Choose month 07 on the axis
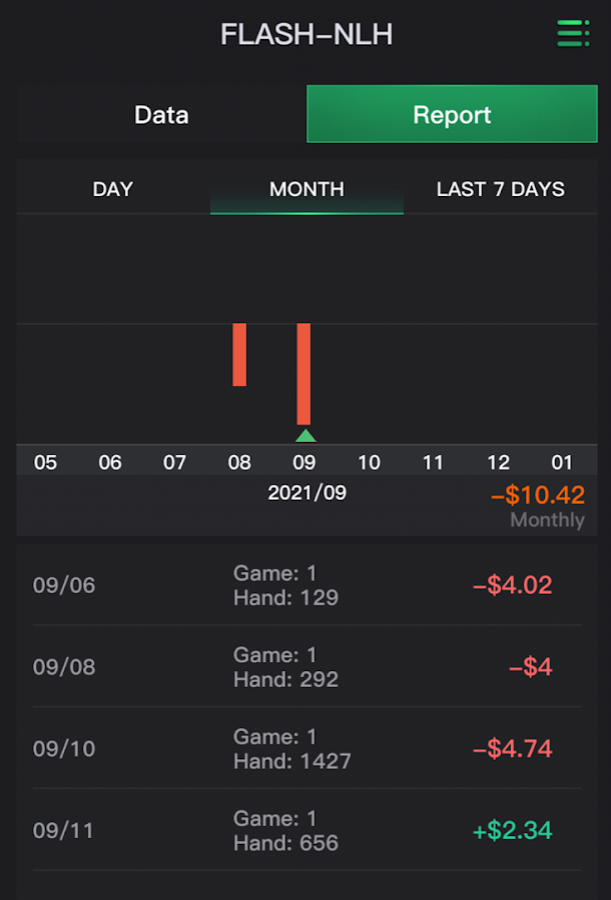Image resolution: width=611 pixels, height=900 pixels. coord(175,462)
